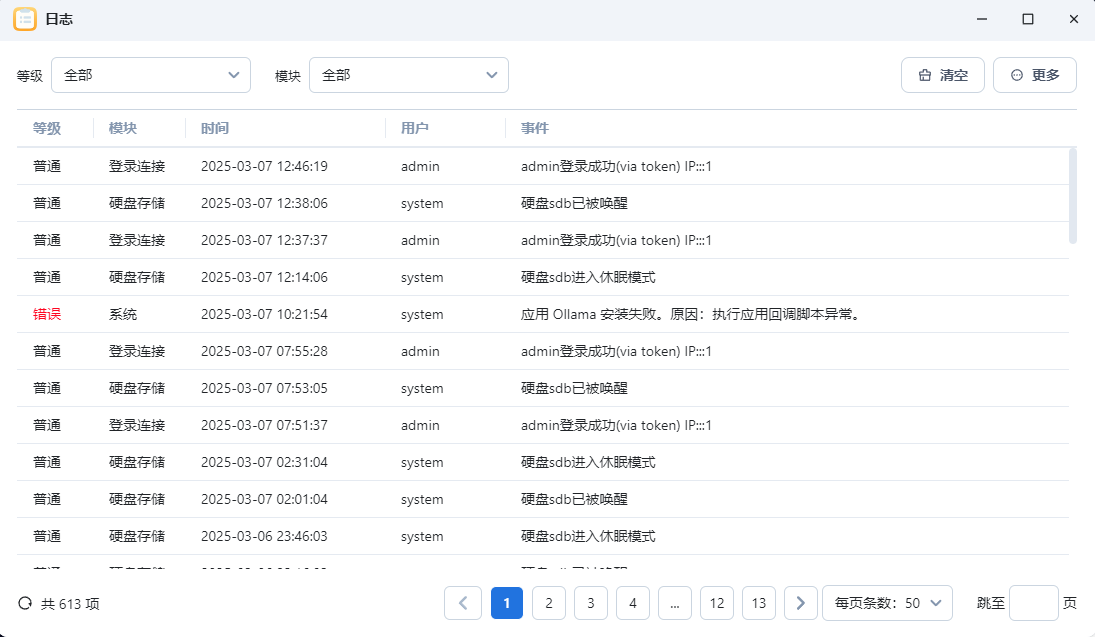The height and width of the screenshot is (637, 1095).
Task: Jump to last page 13
Action: pos(759,603)
